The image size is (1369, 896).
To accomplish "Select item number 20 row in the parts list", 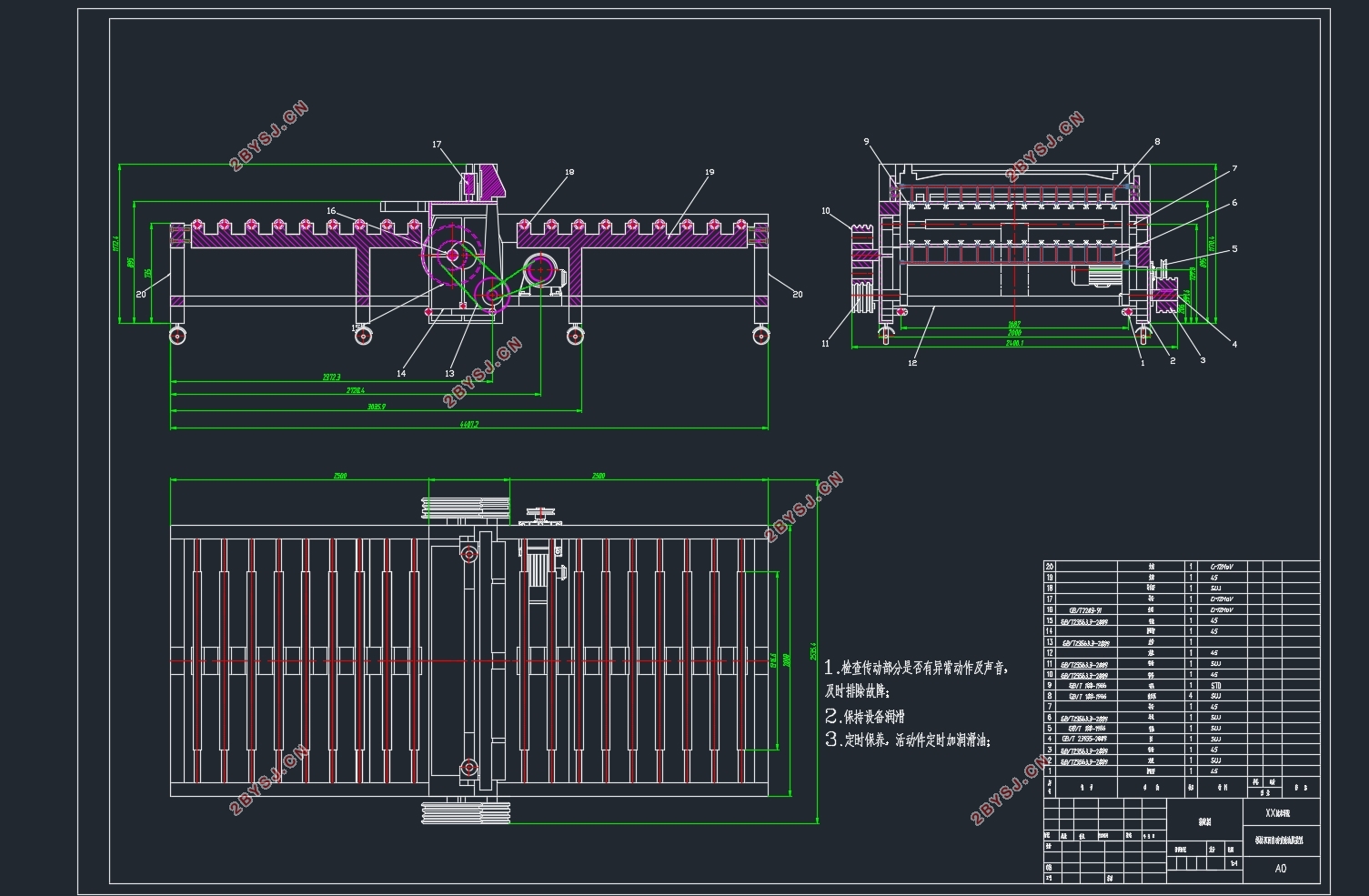I will click(x=1181, y=566).
